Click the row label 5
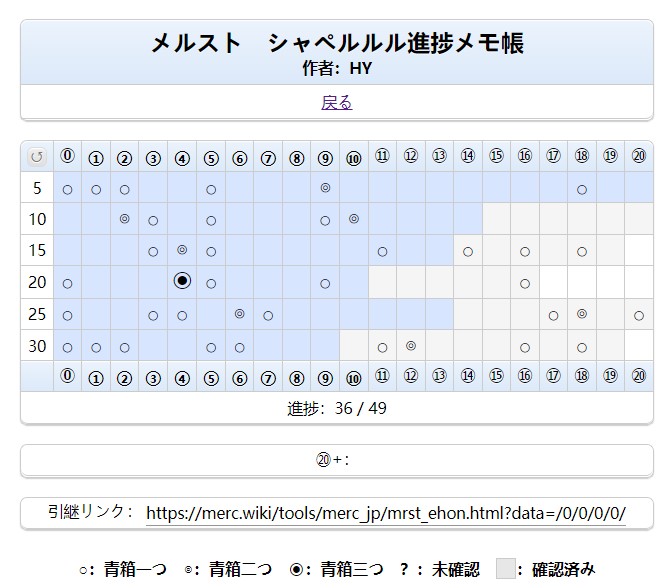672x588 pixels. point(37,188)
